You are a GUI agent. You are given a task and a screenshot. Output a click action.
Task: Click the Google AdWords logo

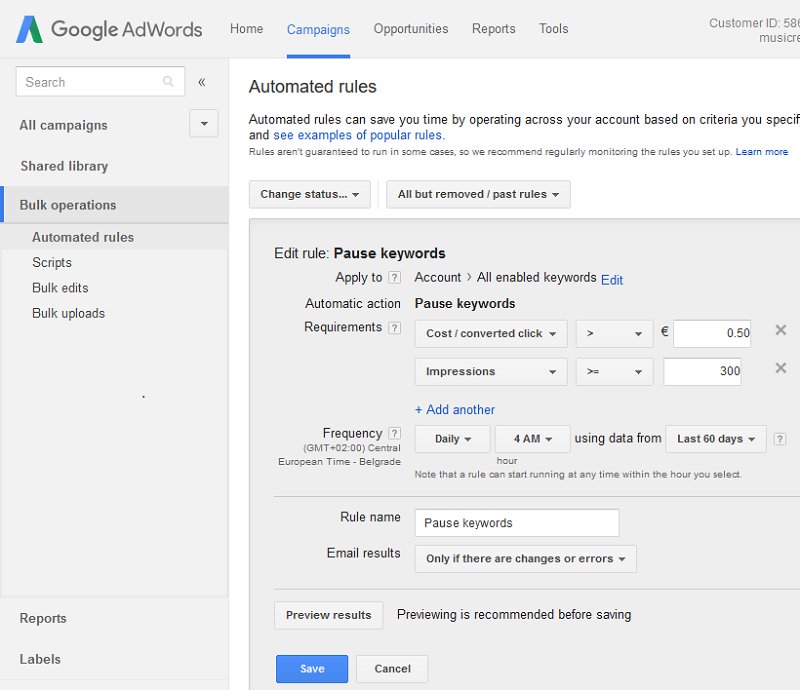(109, 29)
